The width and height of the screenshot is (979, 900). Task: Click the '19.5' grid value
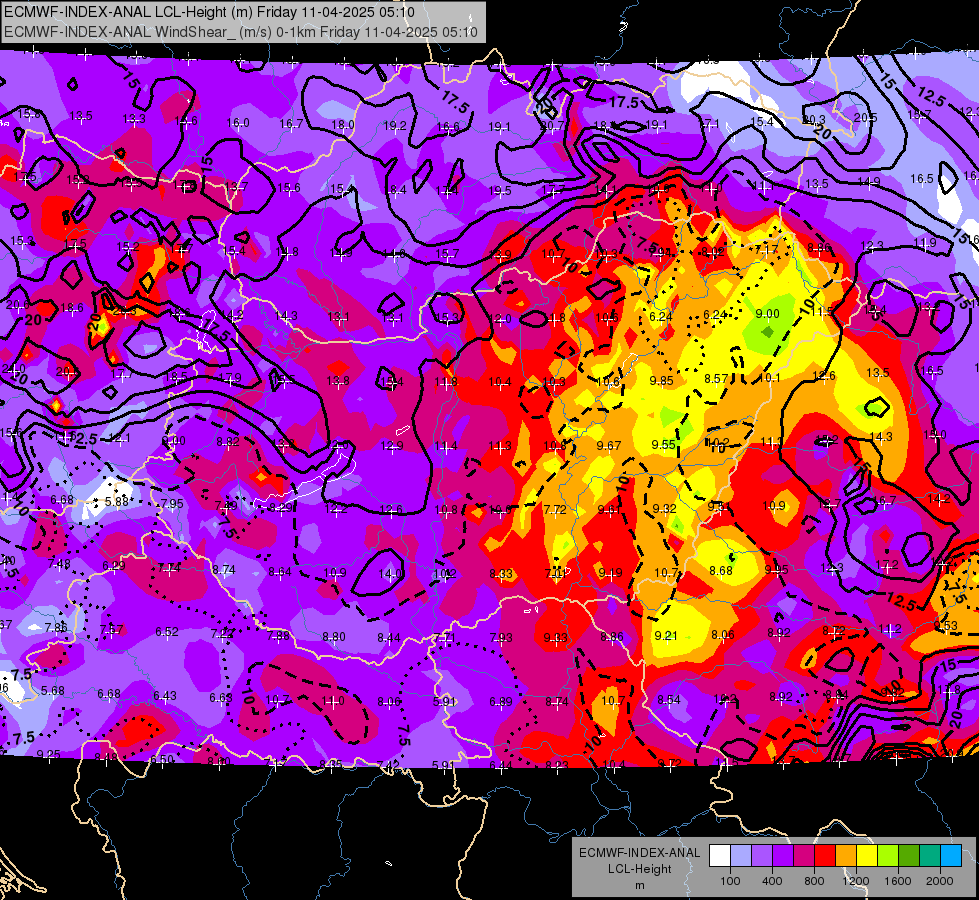pyautogui.click(x=500, y=190)
